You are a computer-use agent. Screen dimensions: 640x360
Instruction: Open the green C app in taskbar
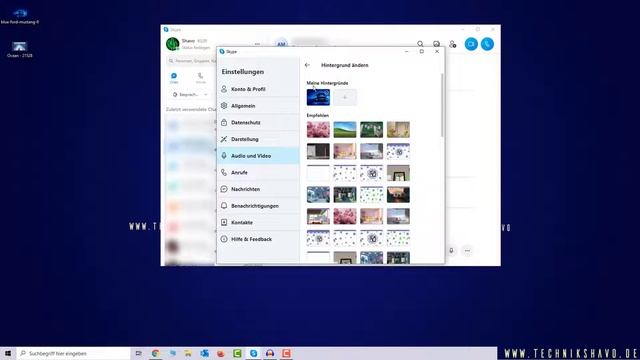(237, 353)
